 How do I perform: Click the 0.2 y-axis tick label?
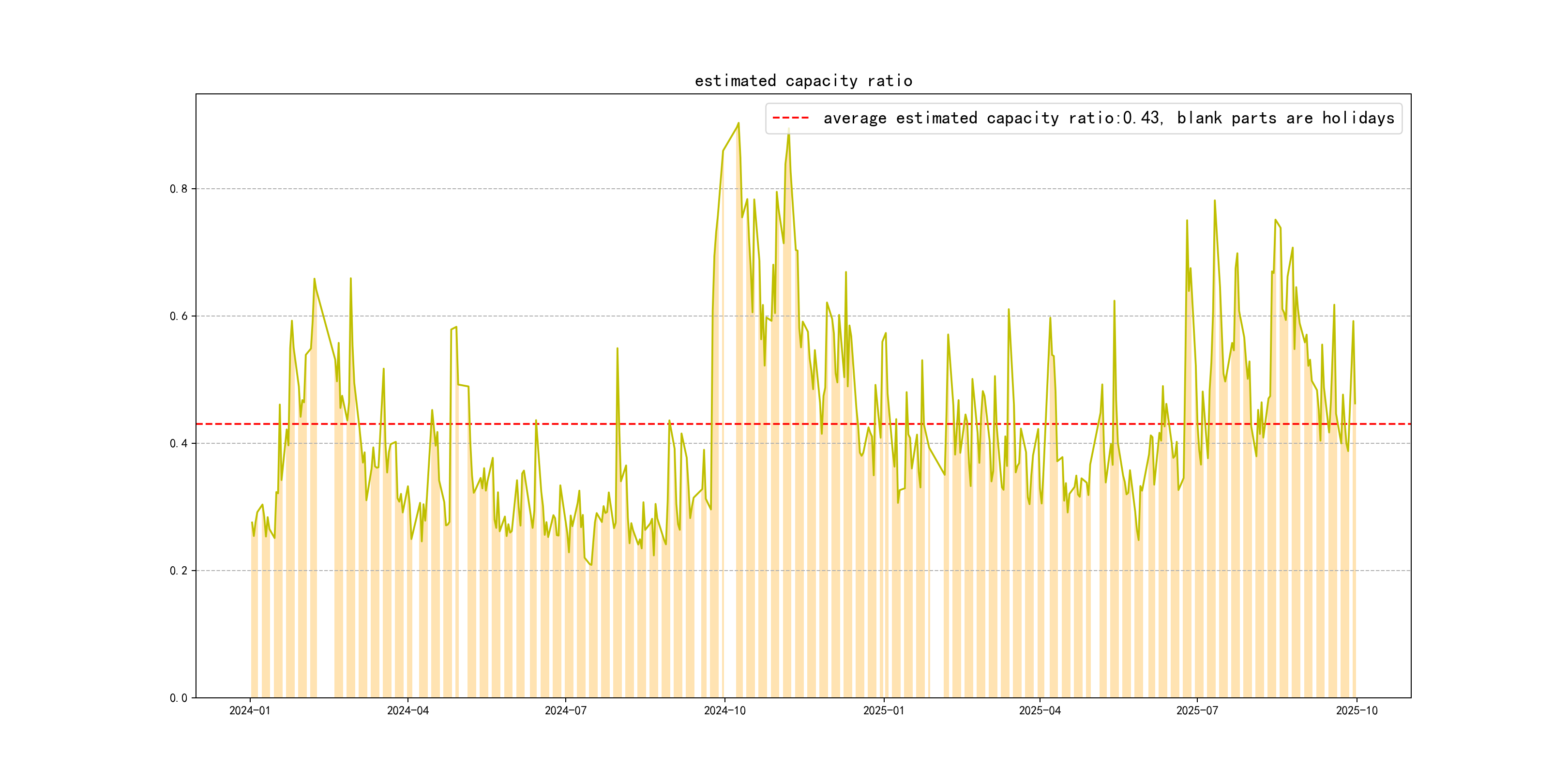click(x=179, y=571)
